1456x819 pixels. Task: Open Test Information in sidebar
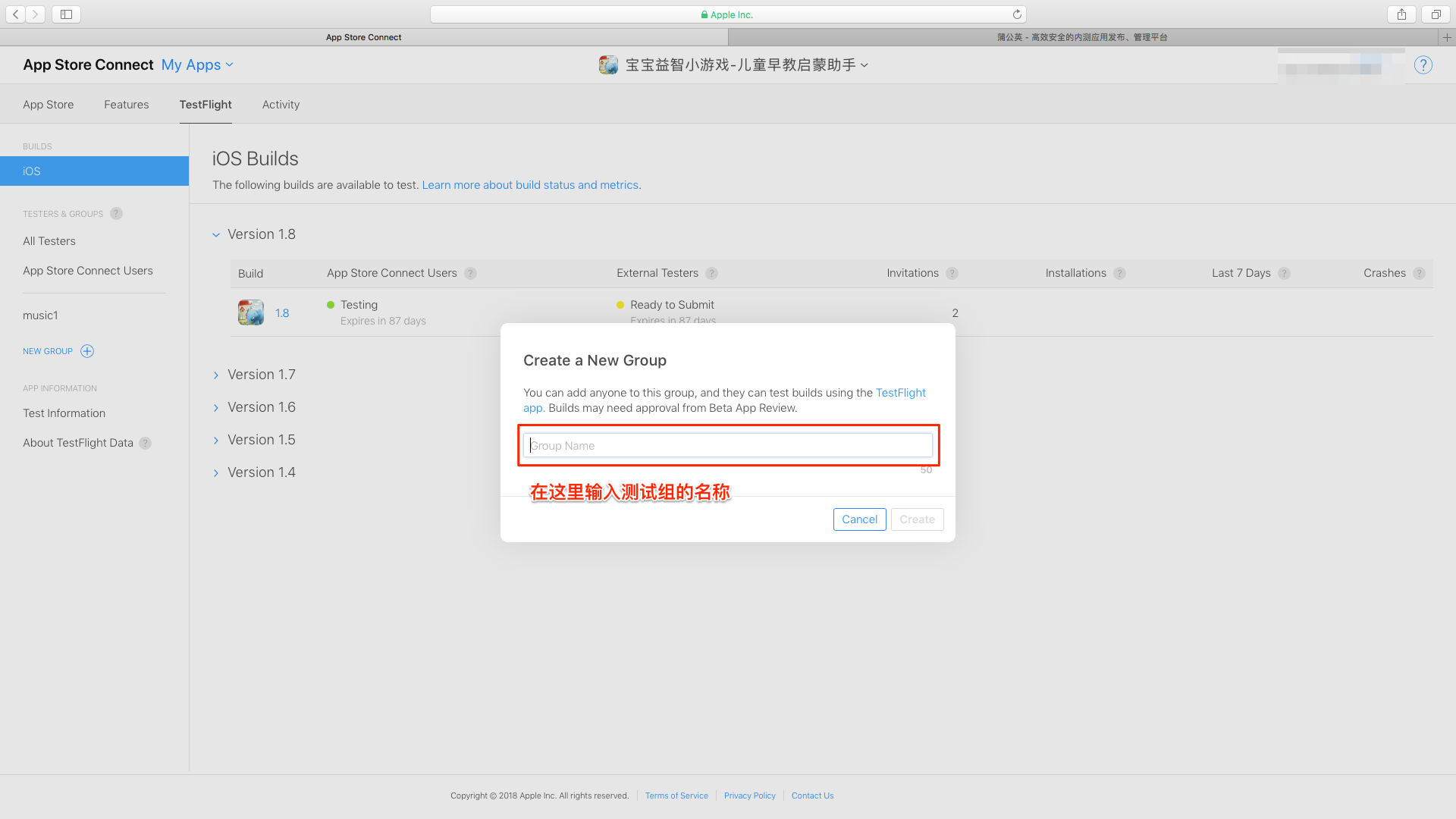click(x=64, y=413)
